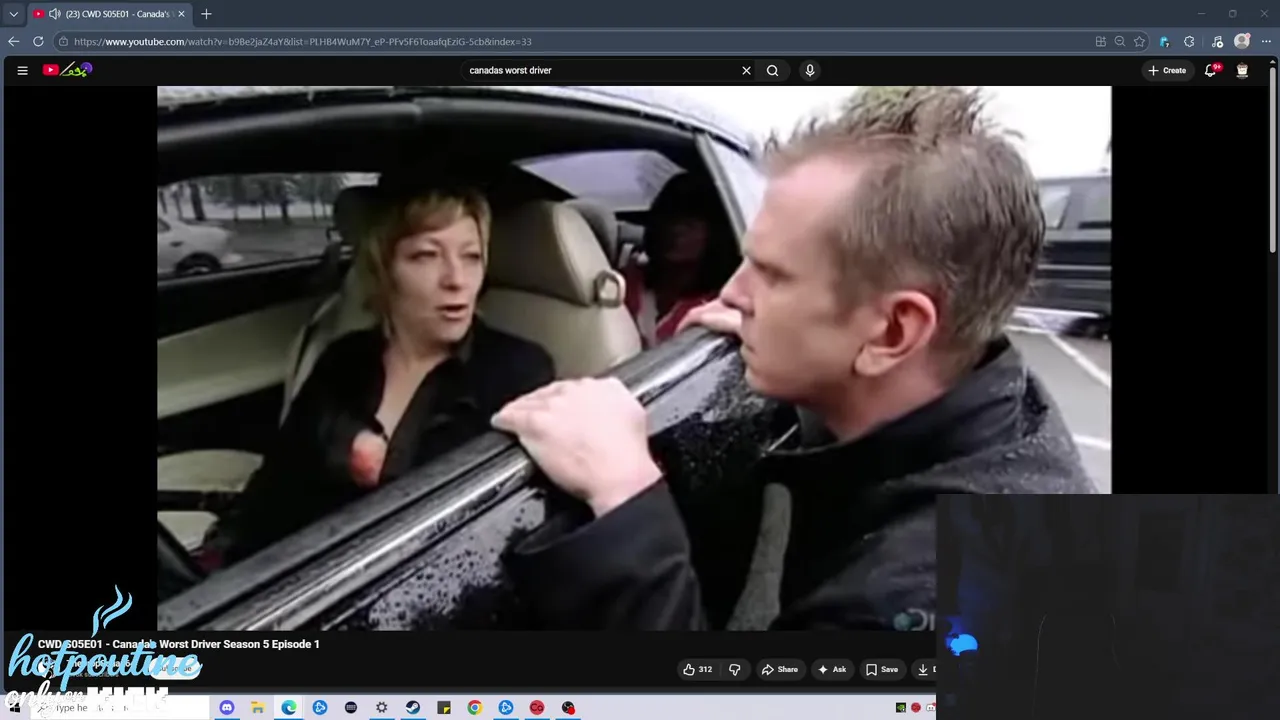
Task: Share the video
Action: coord(779,669)
